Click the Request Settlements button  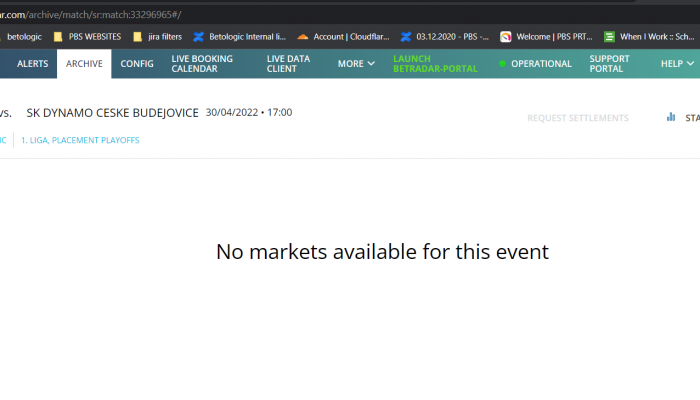tap(578, 118)
